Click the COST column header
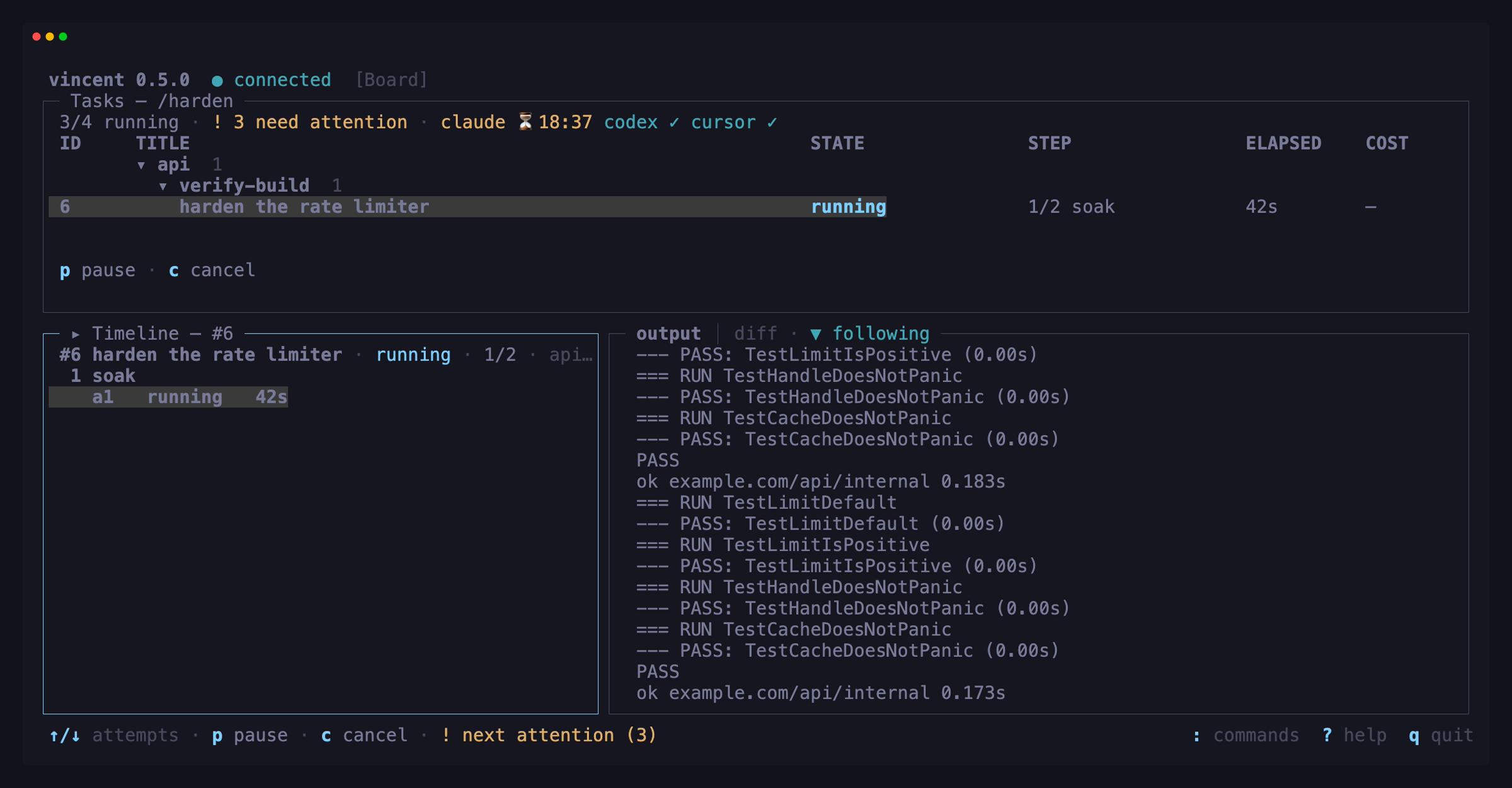Screen dimensions: 1512x788 (1387, 143)
